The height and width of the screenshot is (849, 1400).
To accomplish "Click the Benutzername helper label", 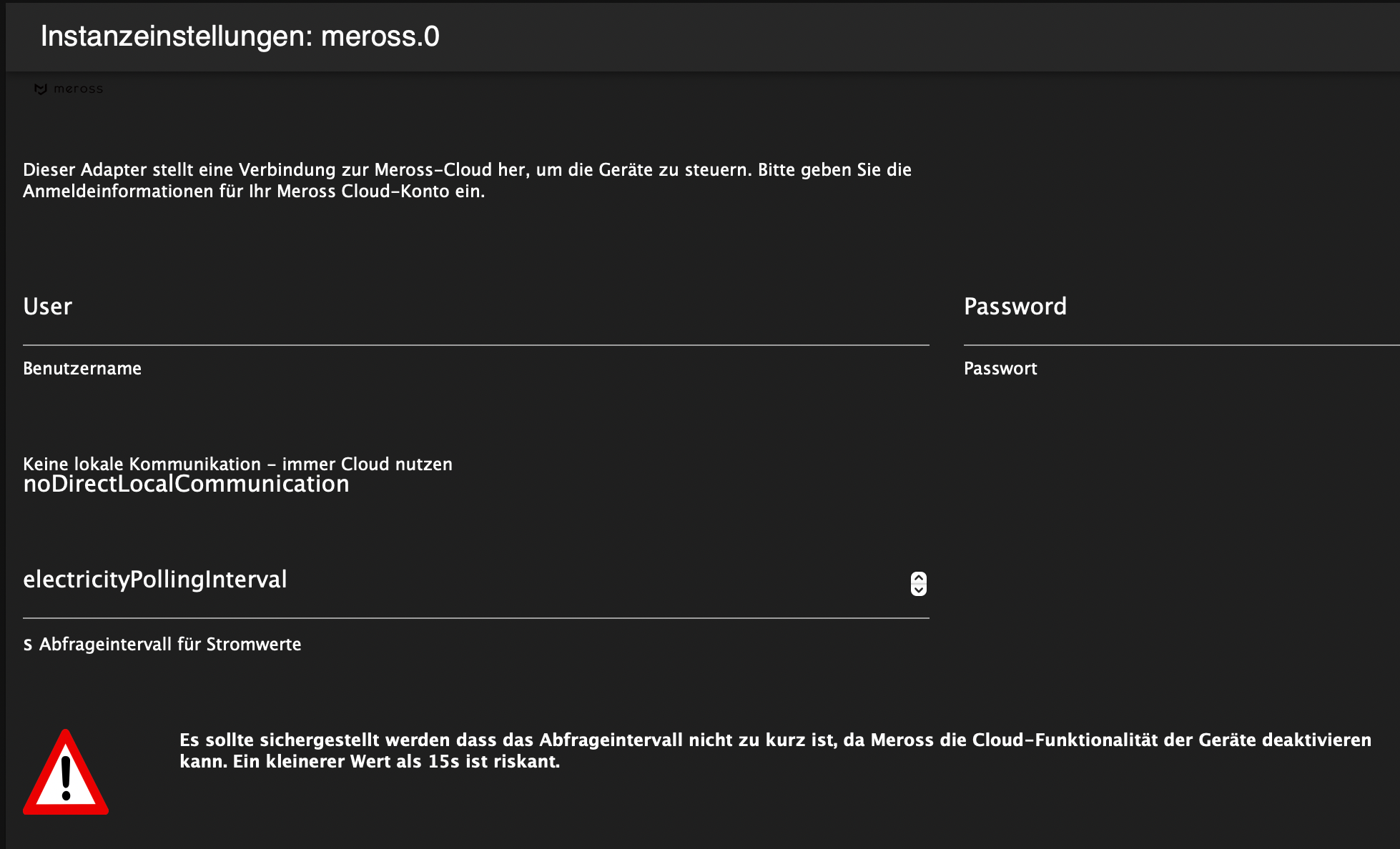I will pyautogui.click(x=82, y=369).
